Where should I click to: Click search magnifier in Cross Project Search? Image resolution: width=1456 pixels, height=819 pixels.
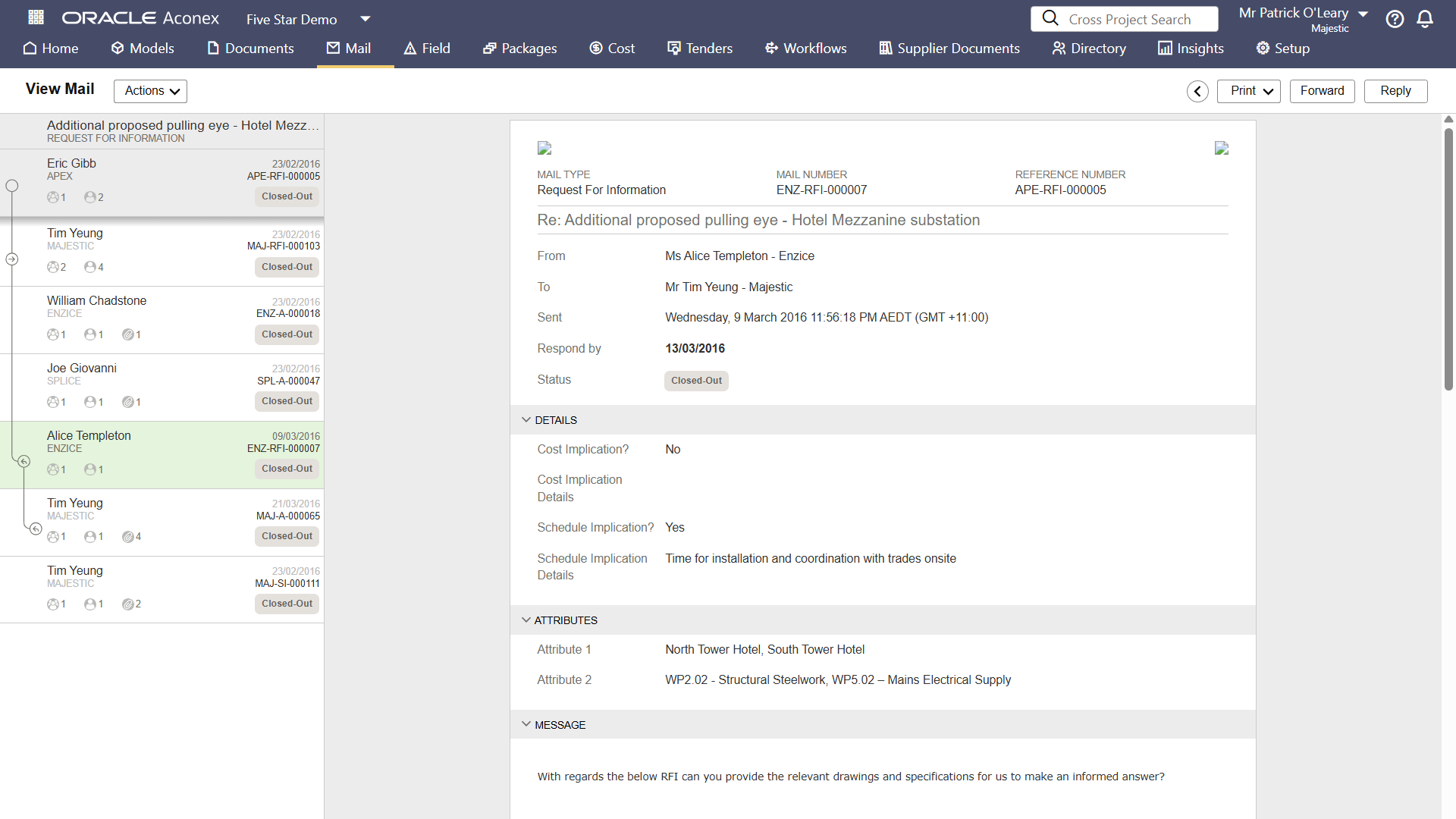[x=1050, y=18]
